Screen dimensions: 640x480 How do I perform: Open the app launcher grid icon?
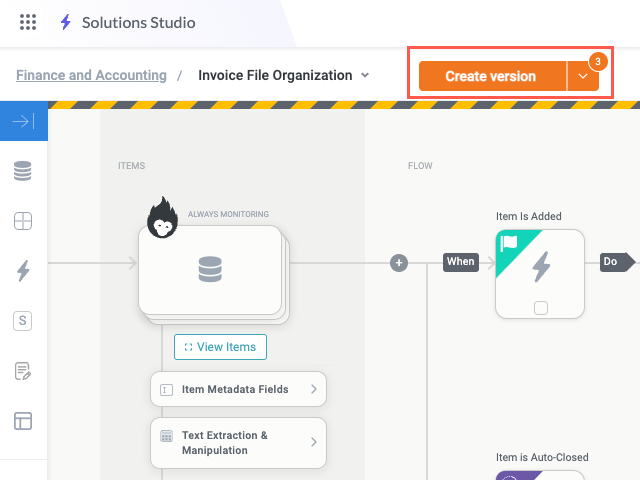[x=28, y=22]
